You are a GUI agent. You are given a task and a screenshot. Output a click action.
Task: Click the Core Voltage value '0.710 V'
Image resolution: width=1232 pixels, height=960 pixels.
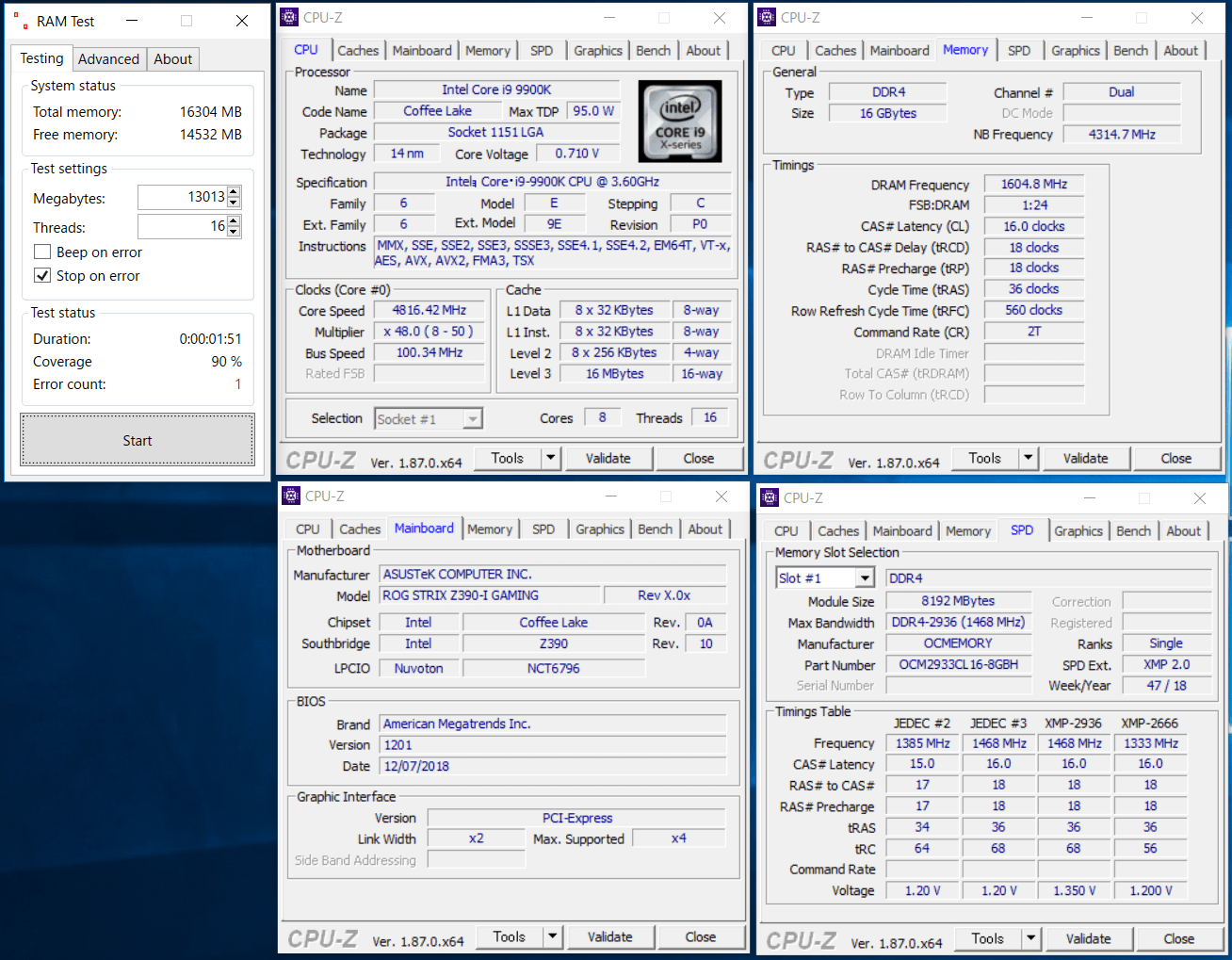coord(577,154)
